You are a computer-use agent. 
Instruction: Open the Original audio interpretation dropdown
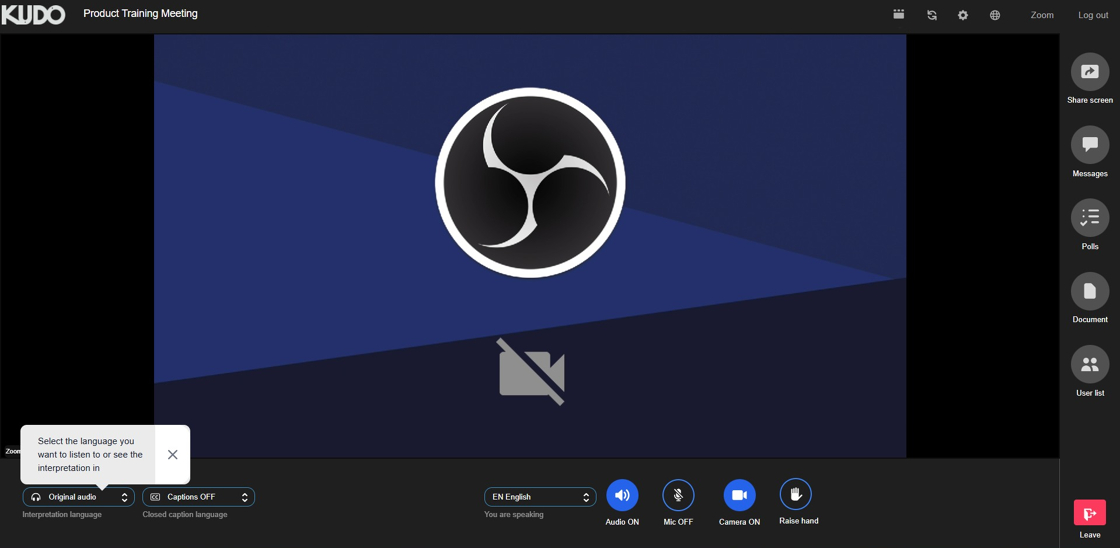(x=79, y=497)
